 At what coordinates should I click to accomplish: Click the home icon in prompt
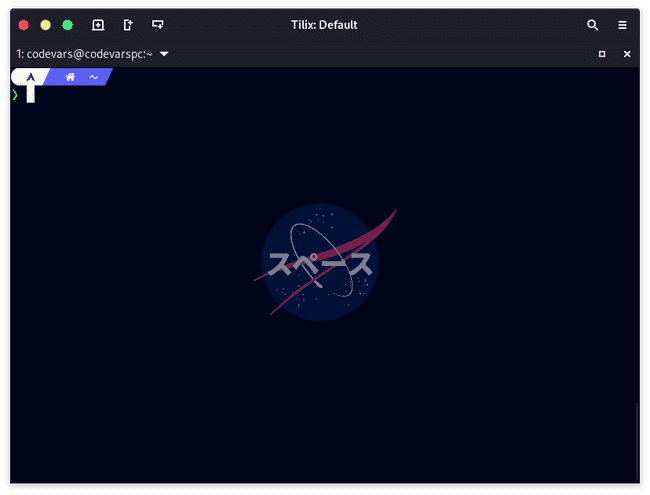point(70,77)
